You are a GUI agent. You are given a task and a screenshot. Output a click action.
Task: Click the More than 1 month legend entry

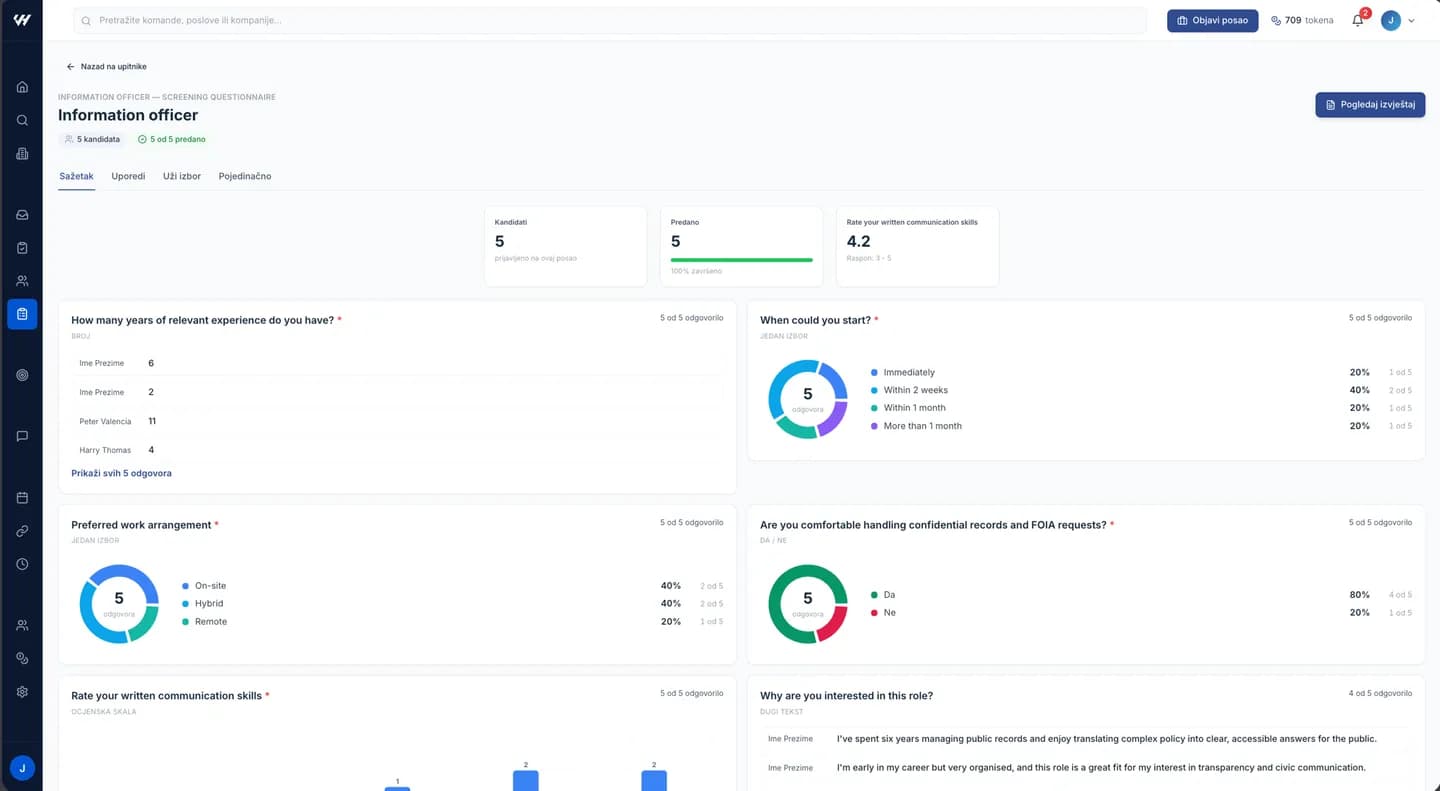(916, 426)
